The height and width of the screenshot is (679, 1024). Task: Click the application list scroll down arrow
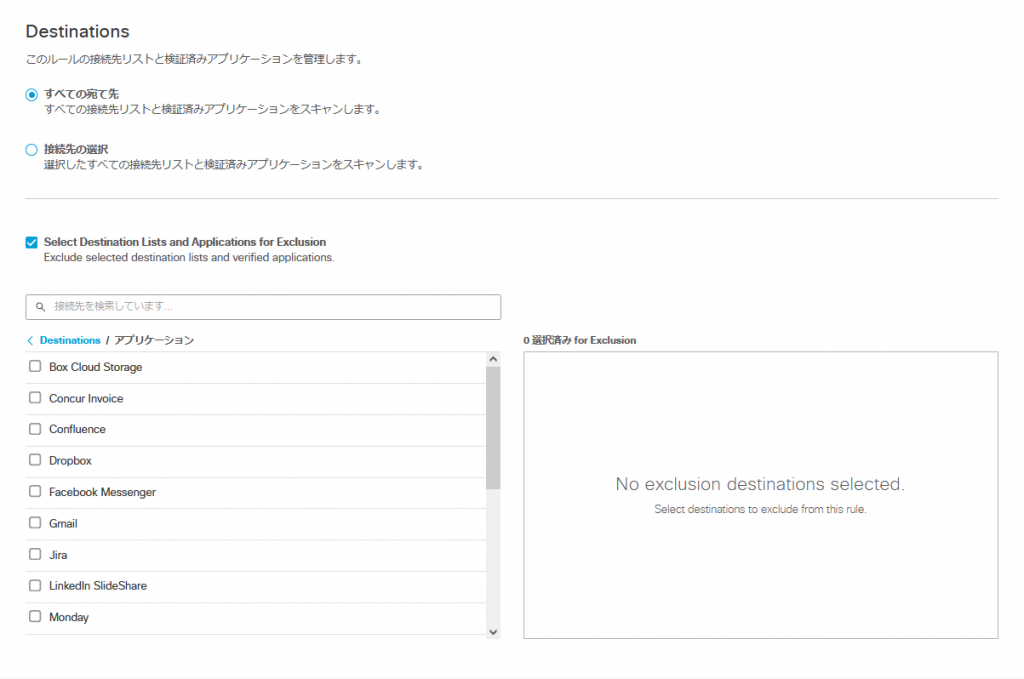click(x=493, y=632)
